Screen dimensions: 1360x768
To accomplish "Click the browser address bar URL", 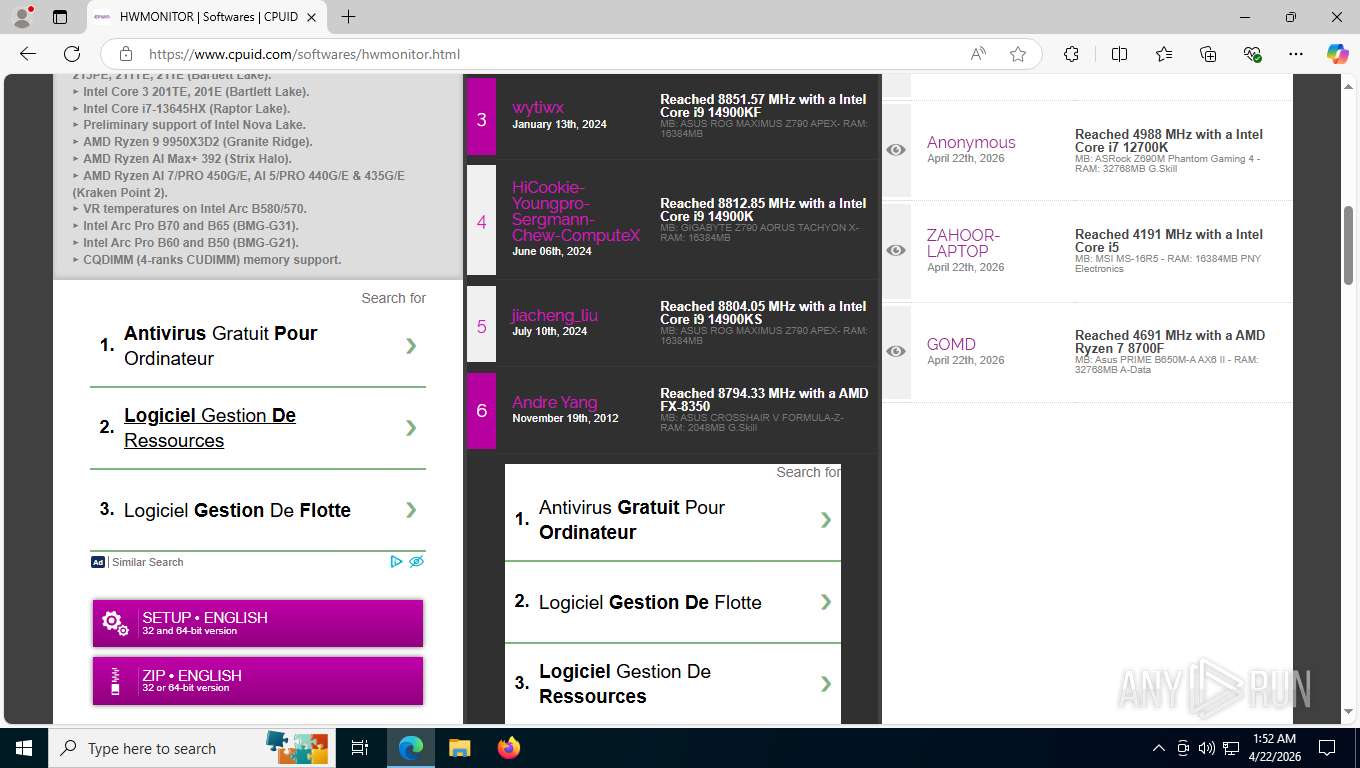I will tap(304, 54).
